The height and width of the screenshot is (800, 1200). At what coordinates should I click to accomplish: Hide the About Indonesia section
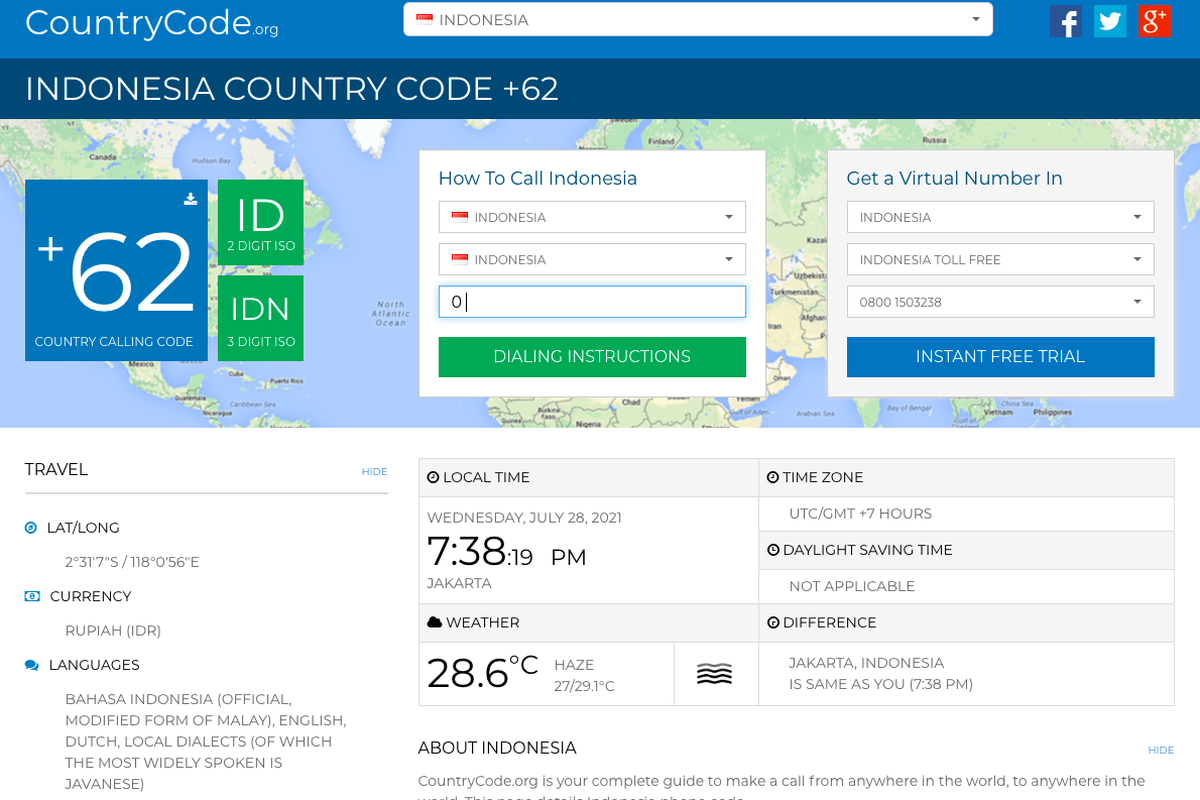point(1160,750)
